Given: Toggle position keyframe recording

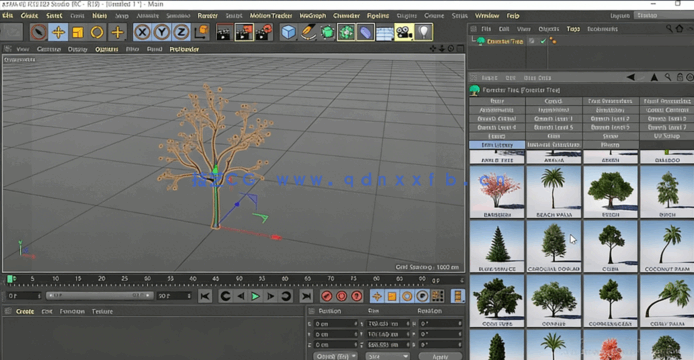Looking at the screenshot, I should [x=377, y=296].
